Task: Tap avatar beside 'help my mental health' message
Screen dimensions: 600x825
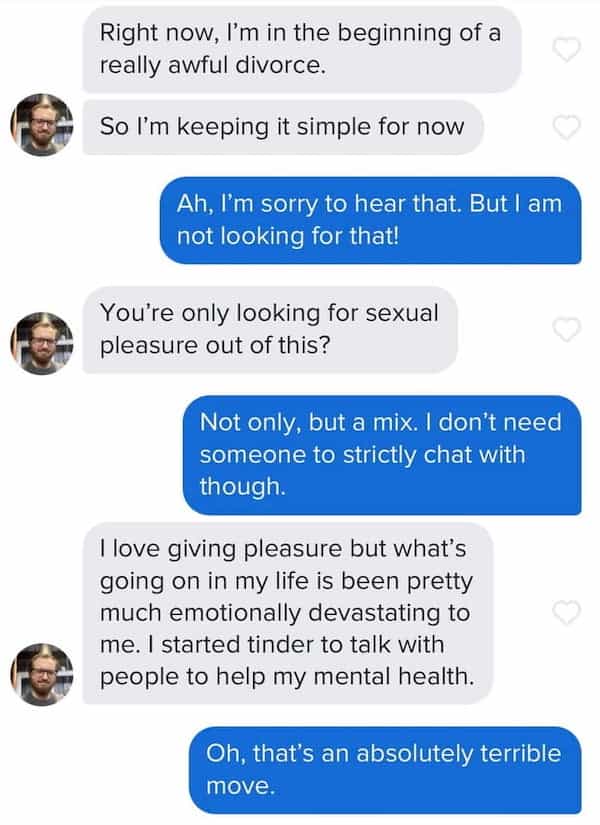Action: click(x=42, y=674)
